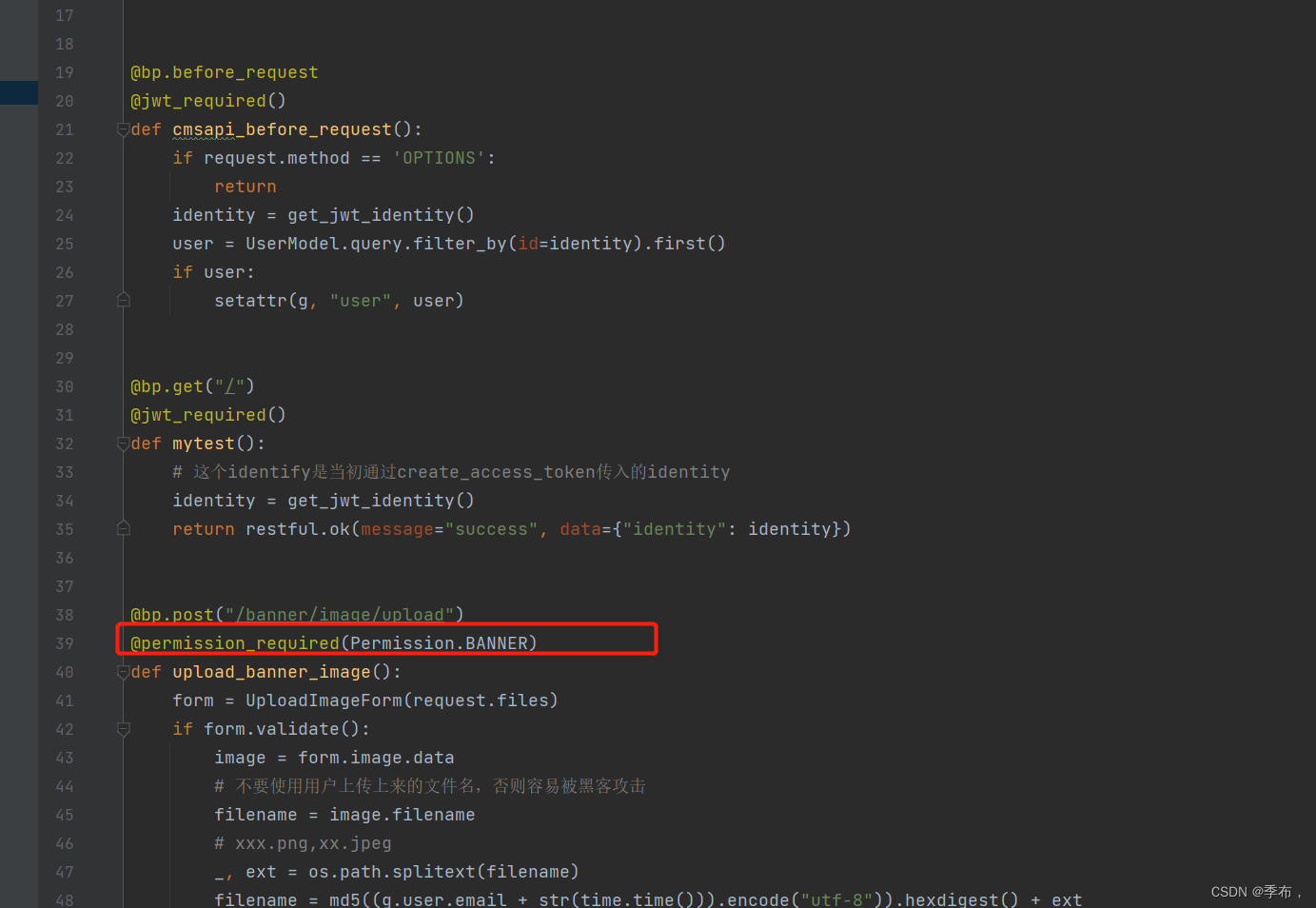The image size is (1316, 908).
Task: Click the @bp.get("/") decorator
Action: coord(192,386)
